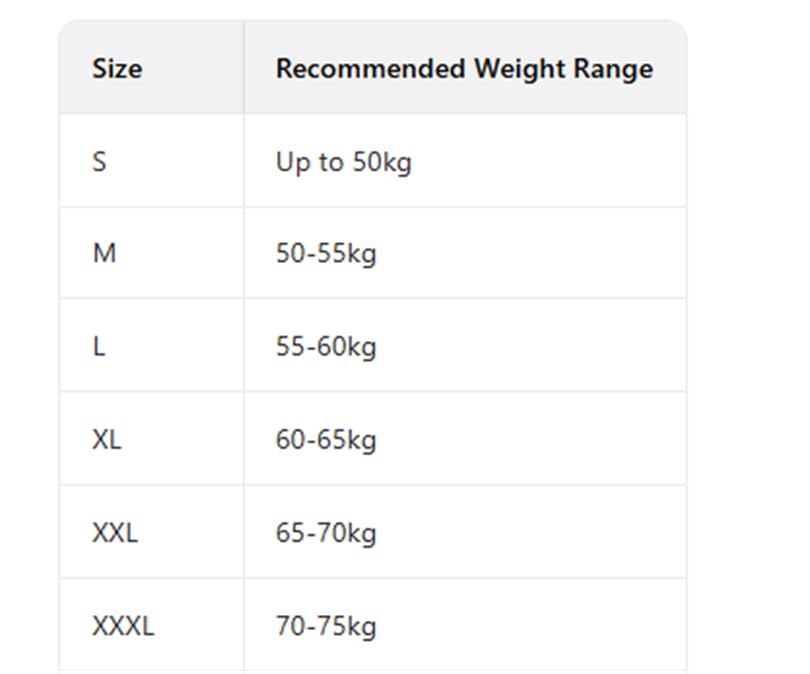Click the 60-65kg weight cell
This screenshot has height=674, width=810.
[465, 439]
